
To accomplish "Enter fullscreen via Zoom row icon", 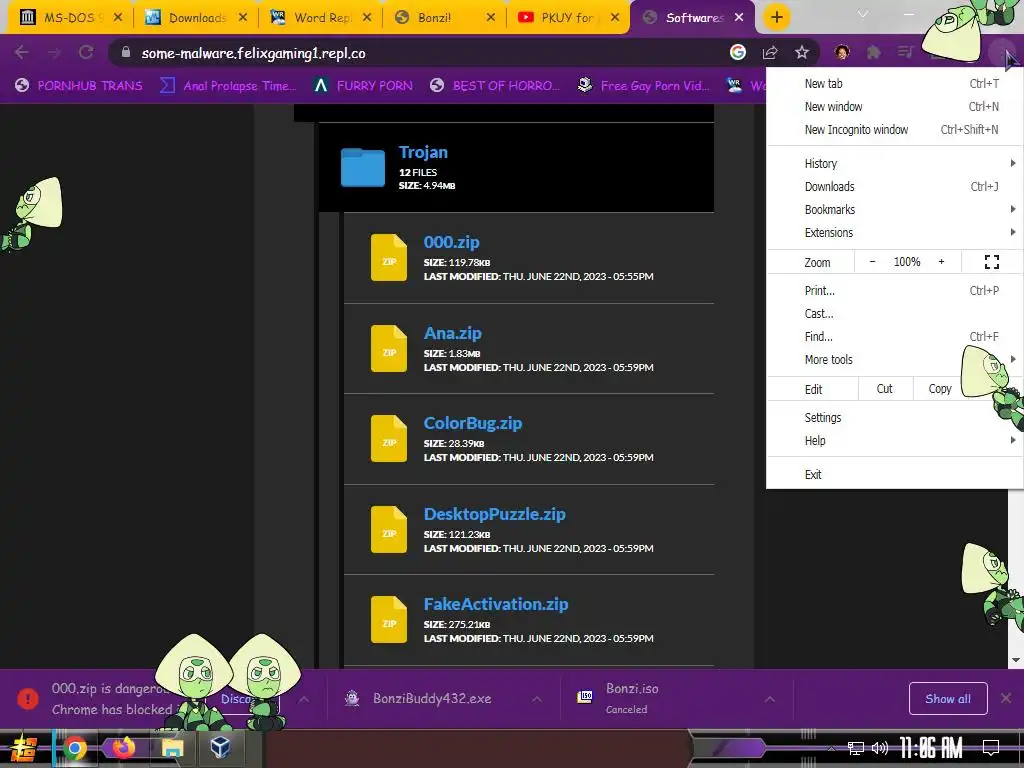I will 991,262.
